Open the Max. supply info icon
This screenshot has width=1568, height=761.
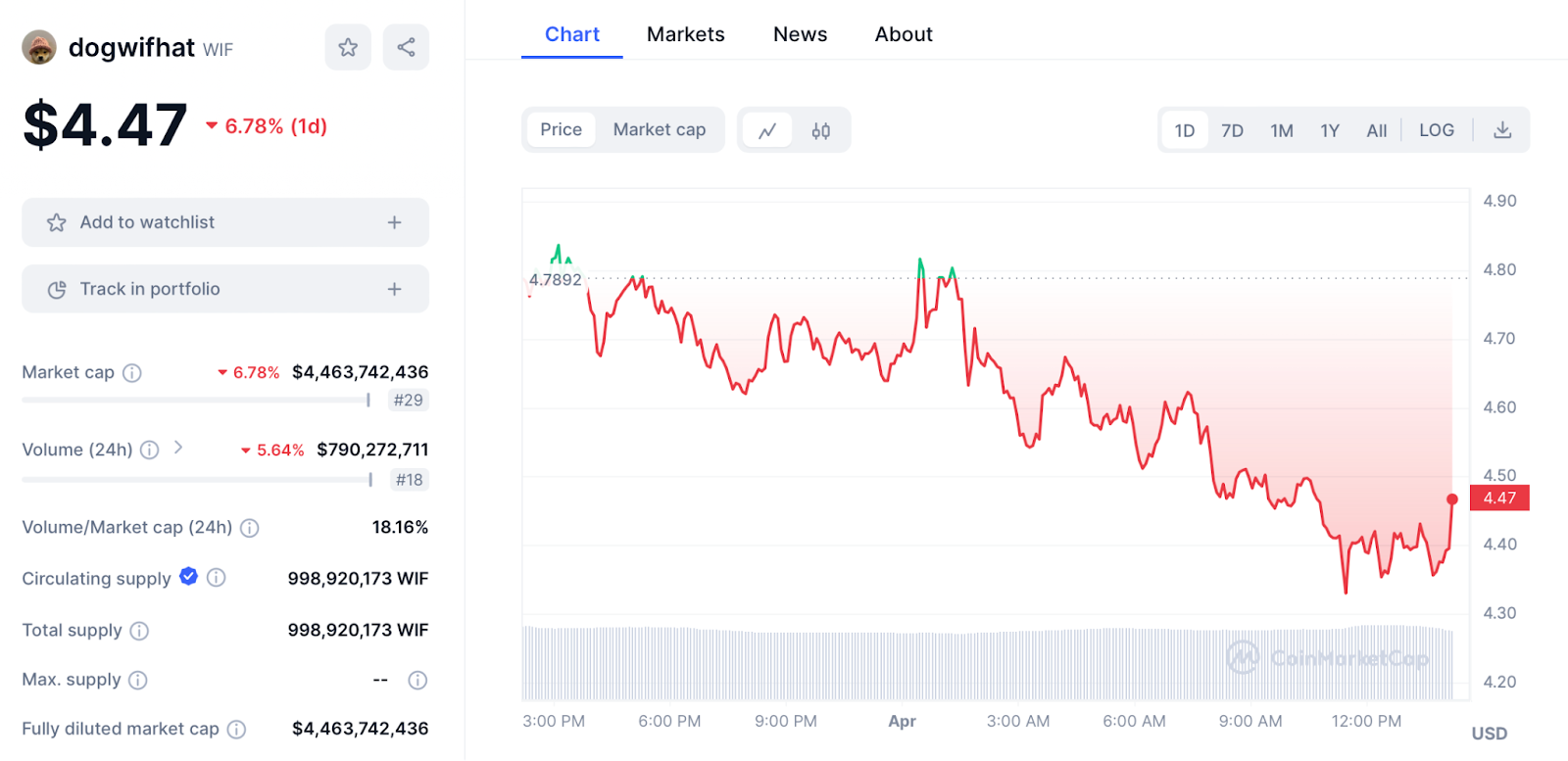138,680
